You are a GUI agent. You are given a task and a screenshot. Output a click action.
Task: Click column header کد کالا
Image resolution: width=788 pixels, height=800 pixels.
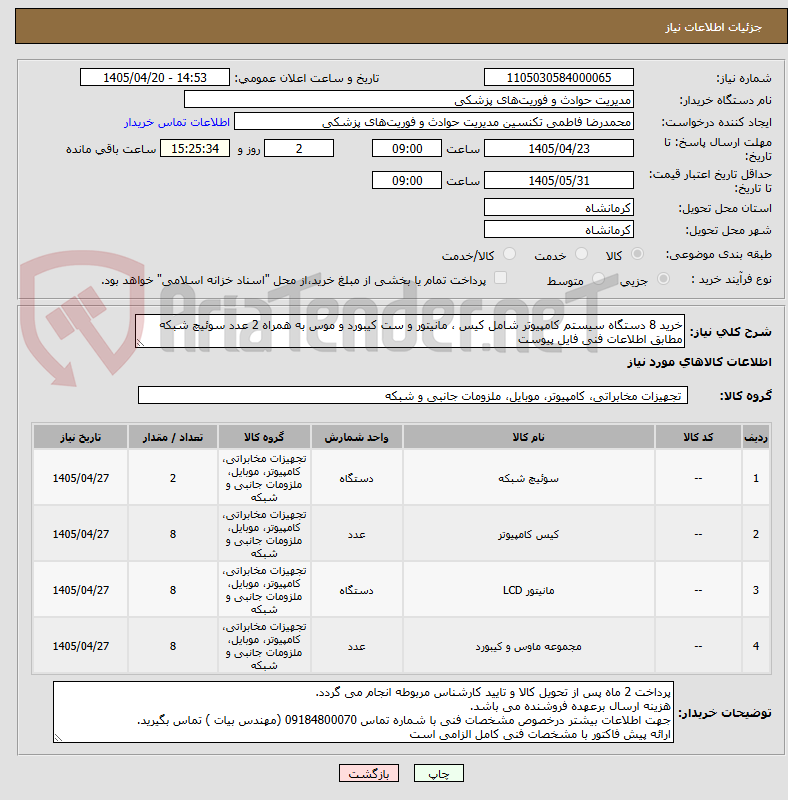[698, 437]
